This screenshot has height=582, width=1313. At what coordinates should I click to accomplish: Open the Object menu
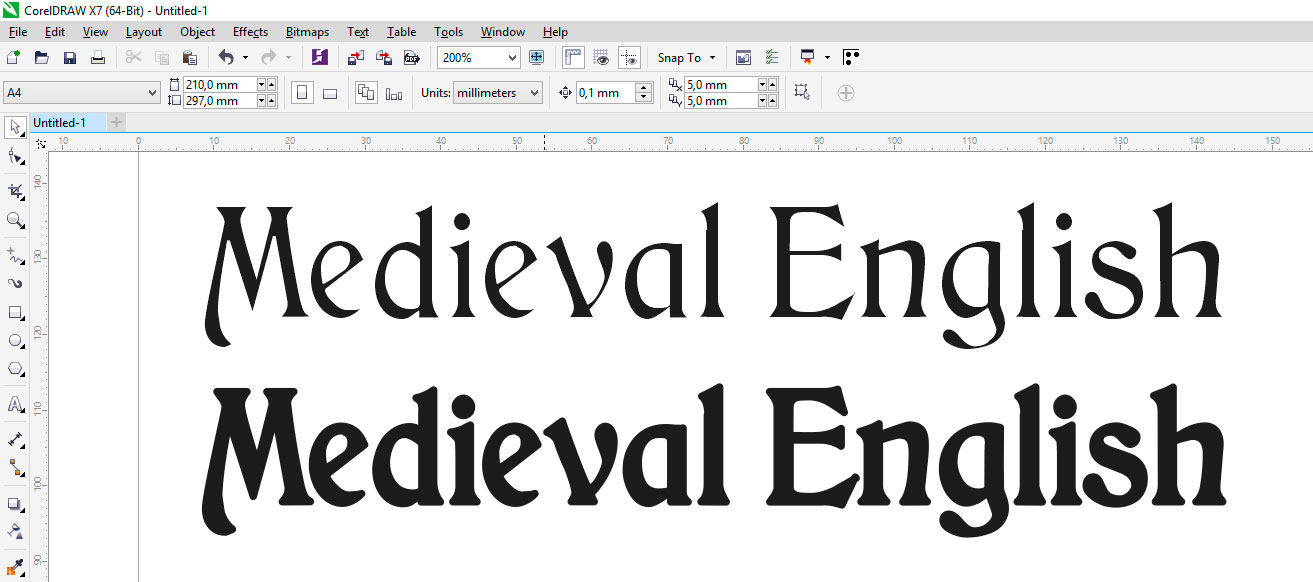[198, 32]
